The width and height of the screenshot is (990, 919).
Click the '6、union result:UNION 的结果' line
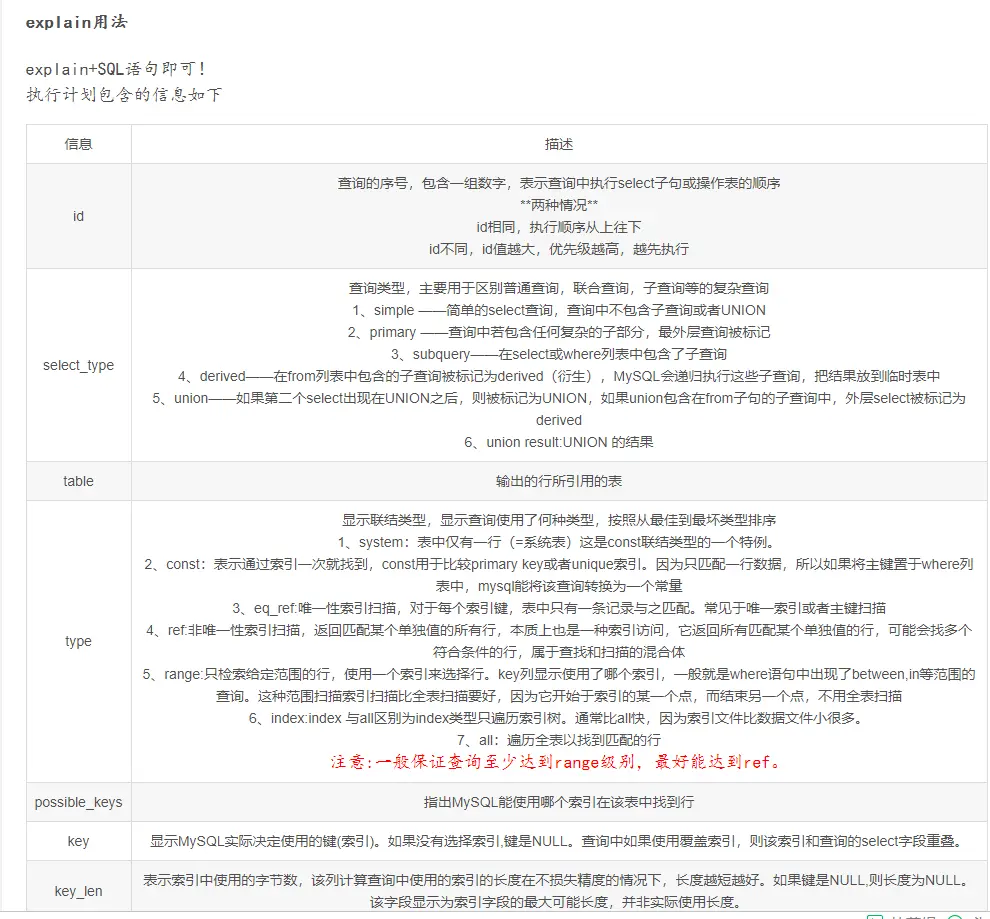tap(559, 442)
